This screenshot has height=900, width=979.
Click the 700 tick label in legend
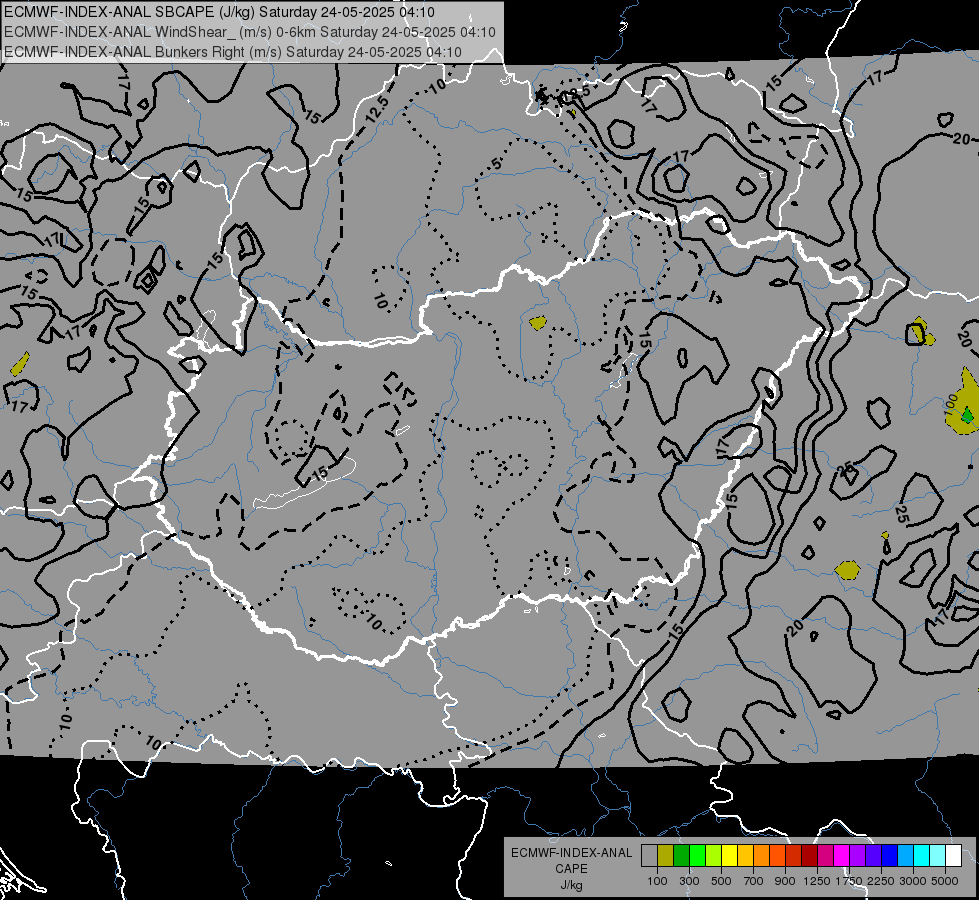(x=754, y=881)
